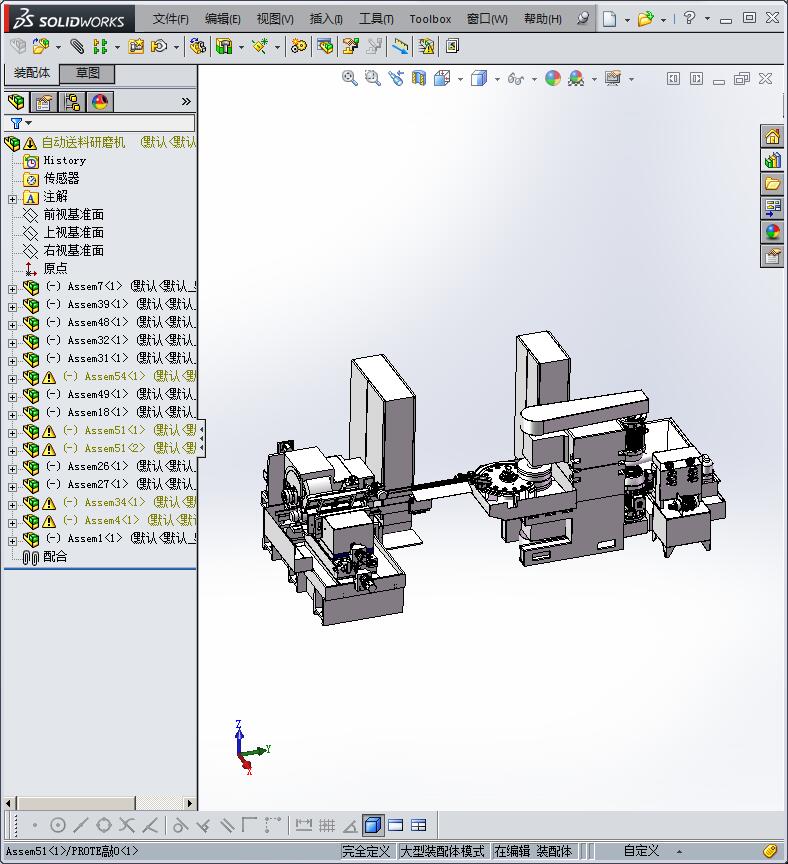
Task: Open the 文件(F) menu
Action: [x=171, y=19]
